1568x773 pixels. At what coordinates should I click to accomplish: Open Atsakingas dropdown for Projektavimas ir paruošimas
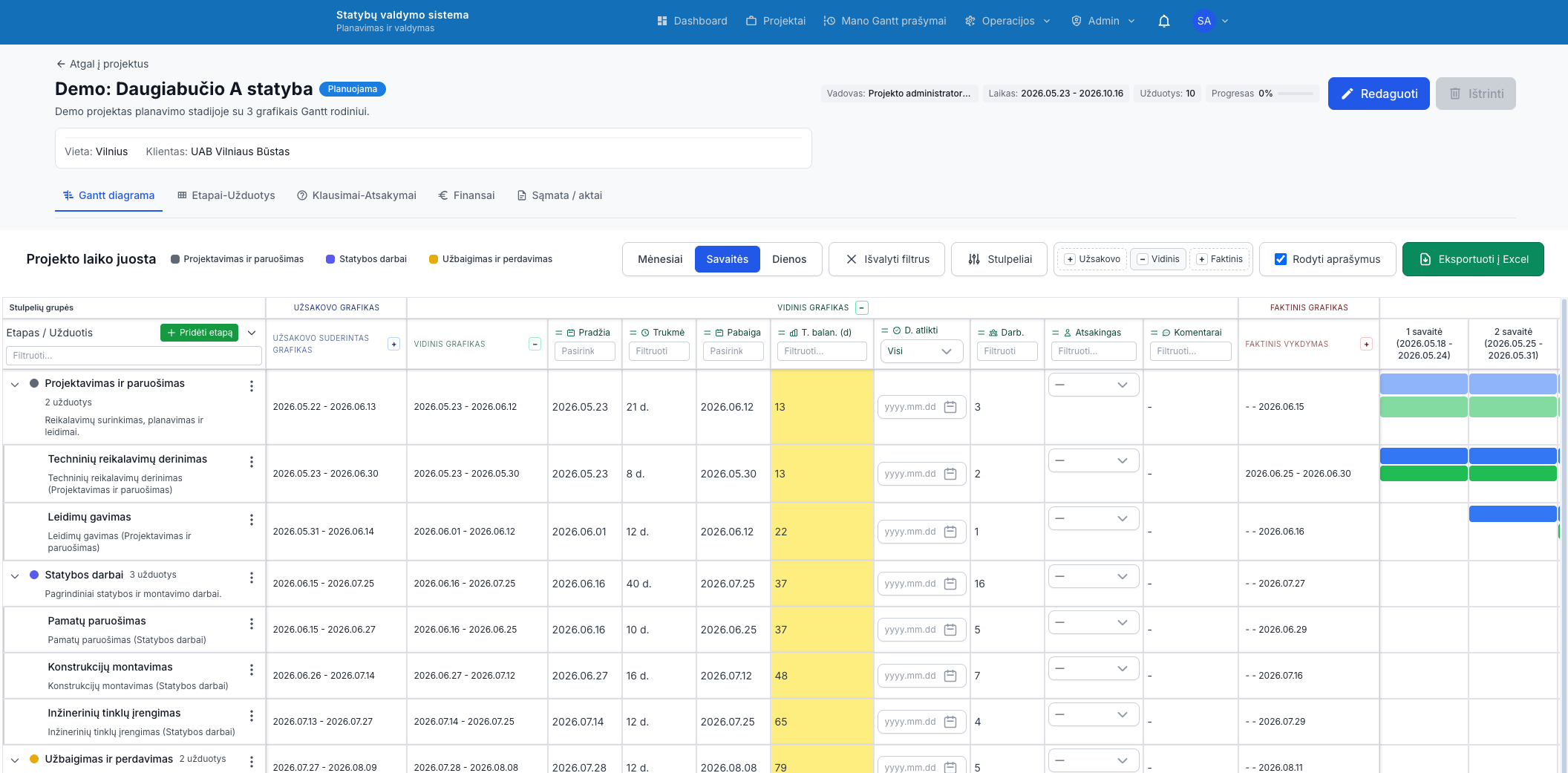1093,385
